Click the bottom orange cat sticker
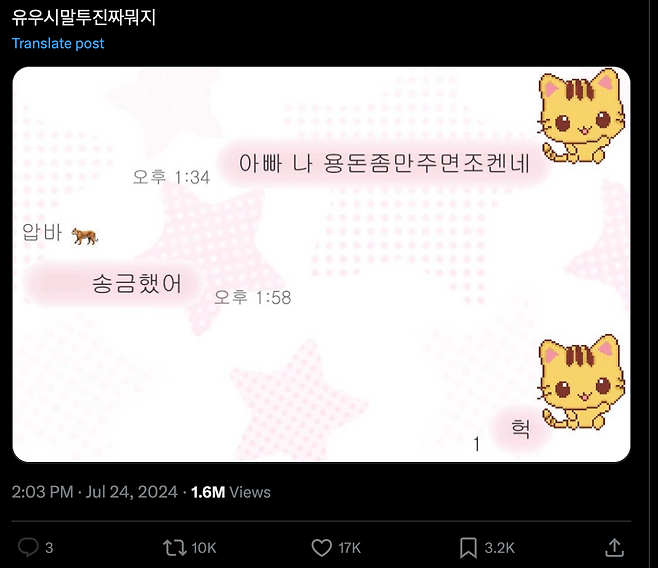 click(x=581, y=382)
